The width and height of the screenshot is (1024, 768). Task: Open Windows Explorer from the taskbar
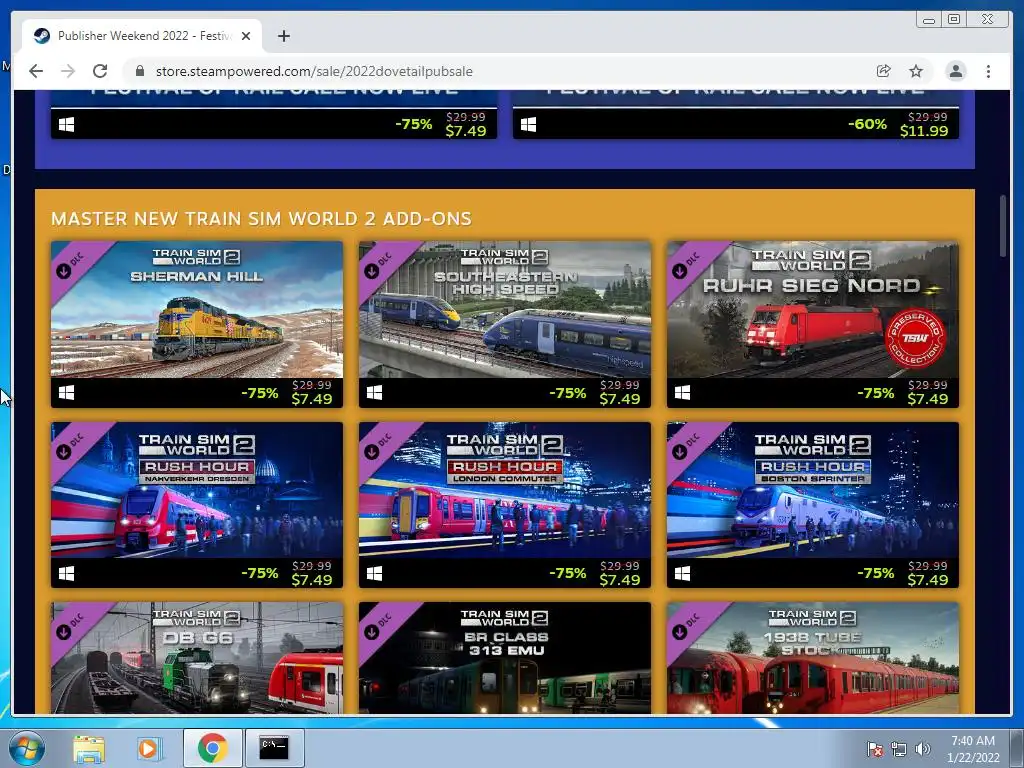coord(89,748)
